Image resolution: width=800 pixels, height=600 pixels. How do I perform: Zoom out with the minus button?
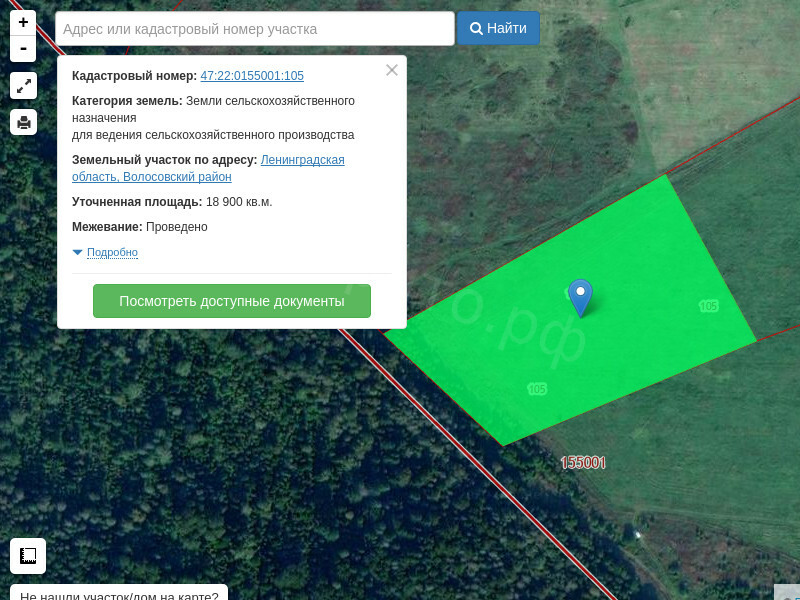23,49
